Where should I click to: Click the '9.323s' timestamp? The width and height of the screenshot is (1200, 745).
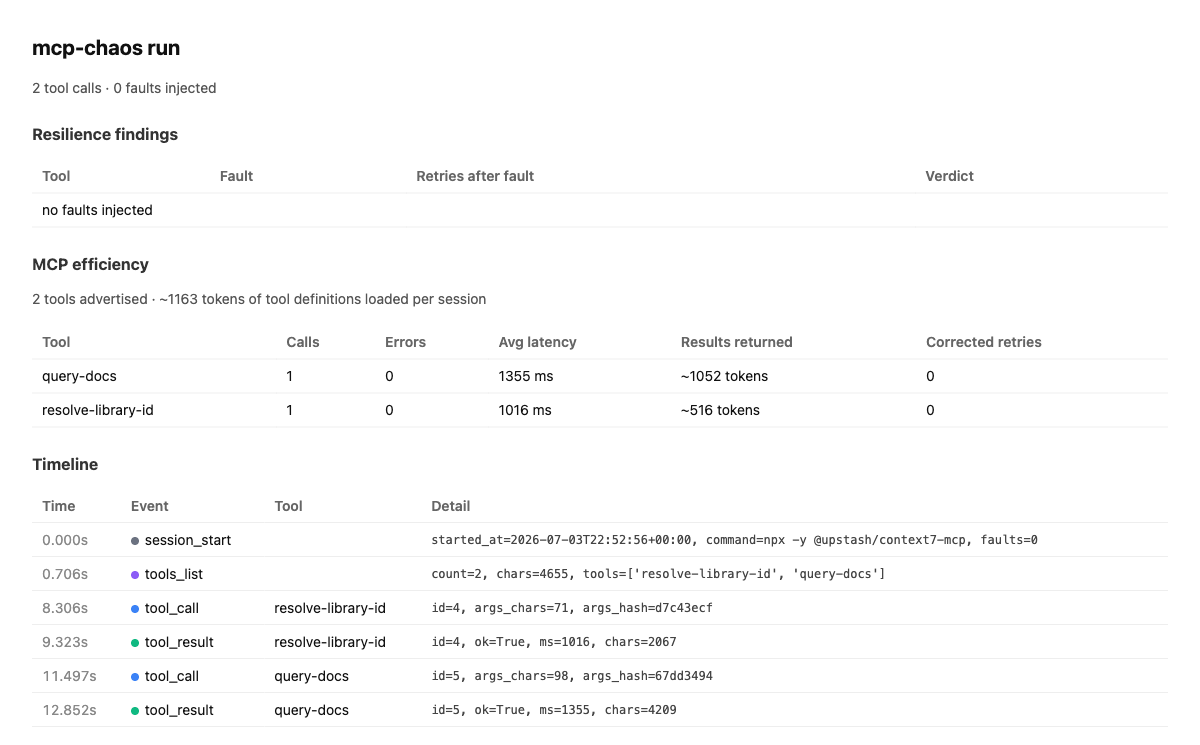tap(65, 642)
